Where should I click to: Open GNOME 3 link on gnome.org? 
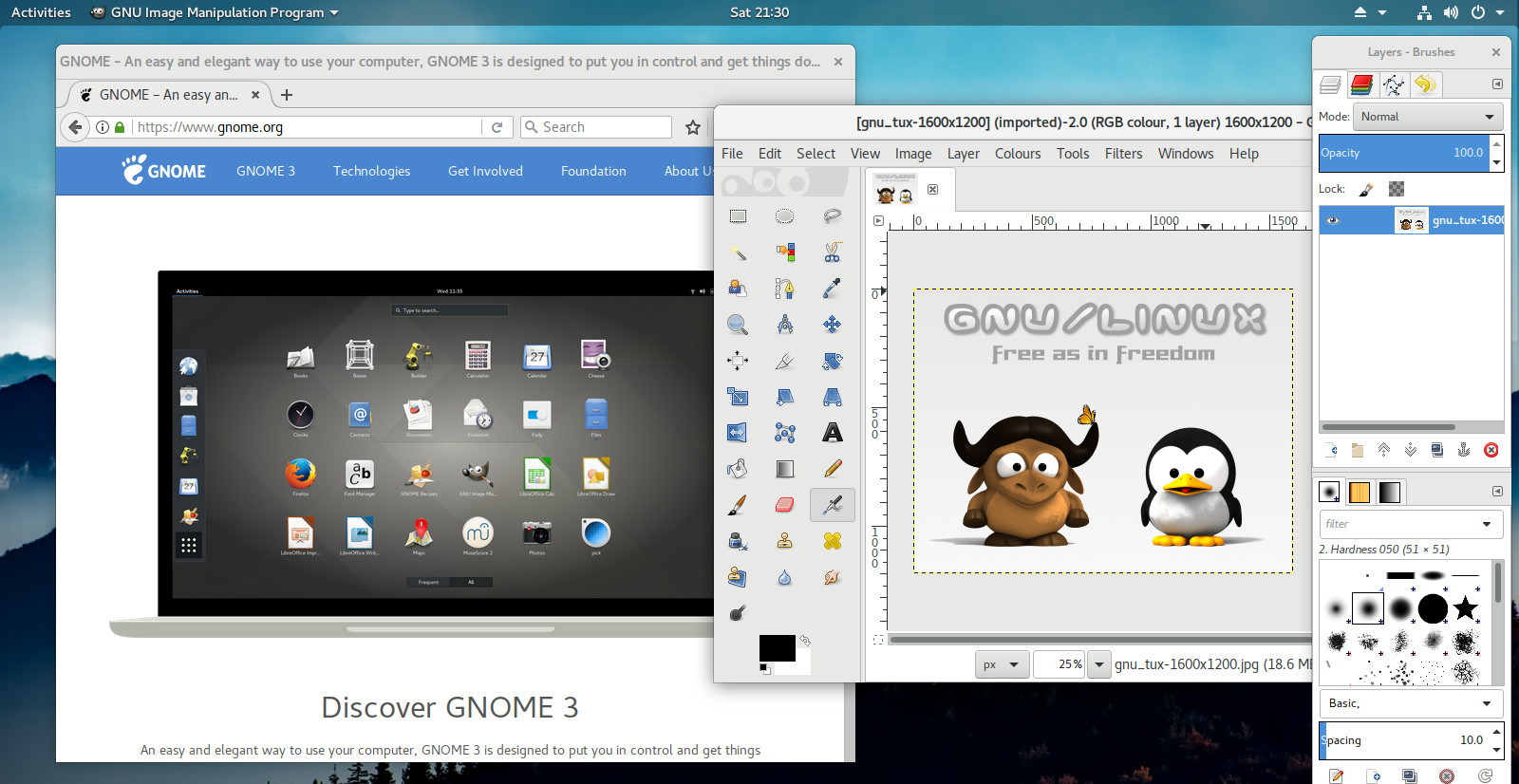tap(266, 171)
